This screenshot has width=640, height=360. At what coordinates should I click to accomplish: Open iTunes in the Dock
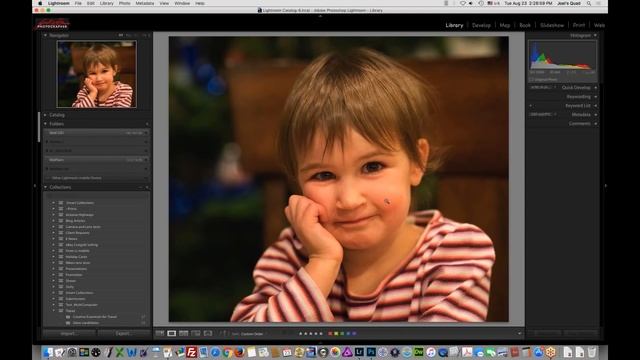click(431, 352)
